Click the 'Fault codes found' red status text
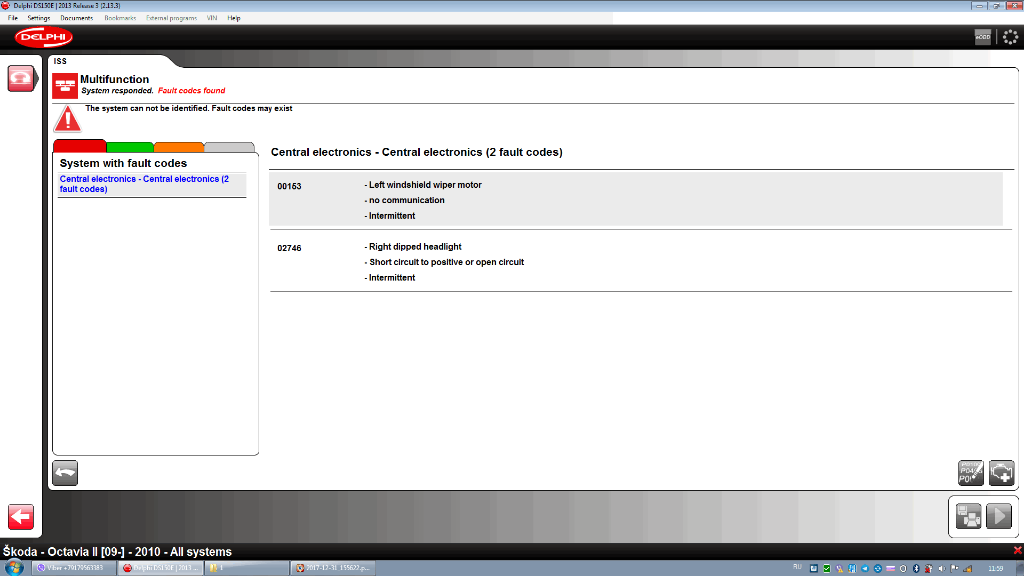Screen dimensions: 1024x576 tap(191, 91)
